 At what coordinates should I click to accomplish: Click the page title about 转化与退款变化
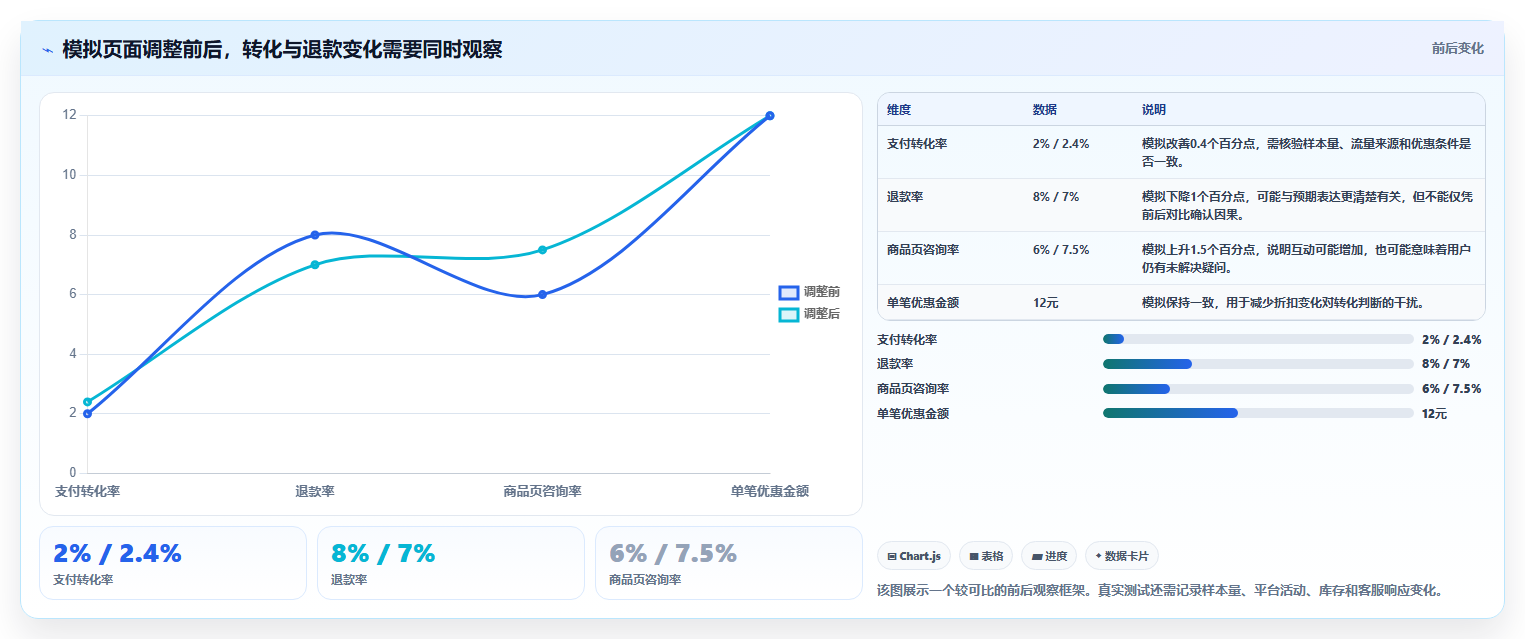(x=282, y=50)
